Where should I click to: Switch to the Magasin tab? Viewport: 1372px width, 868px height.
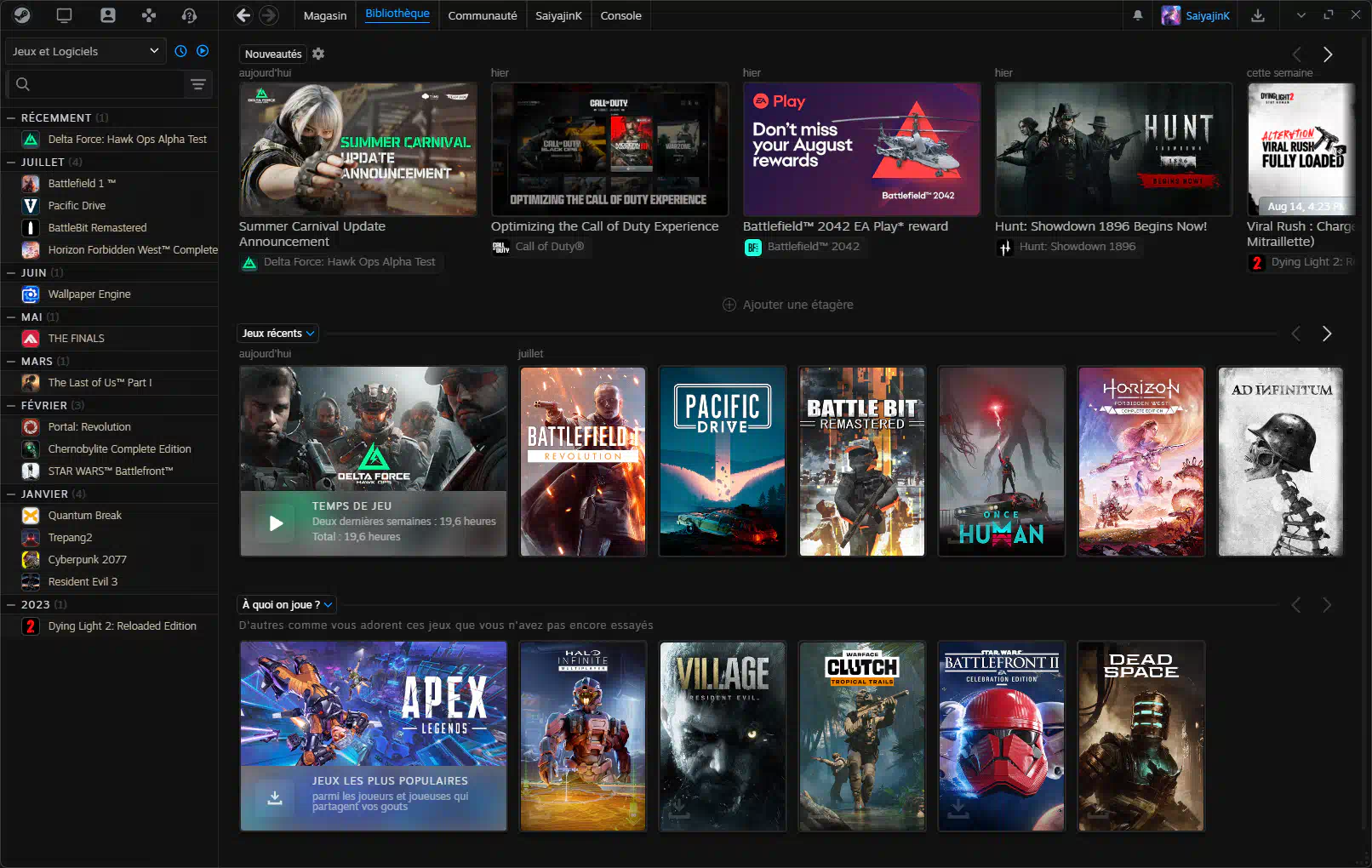point(325,15)
